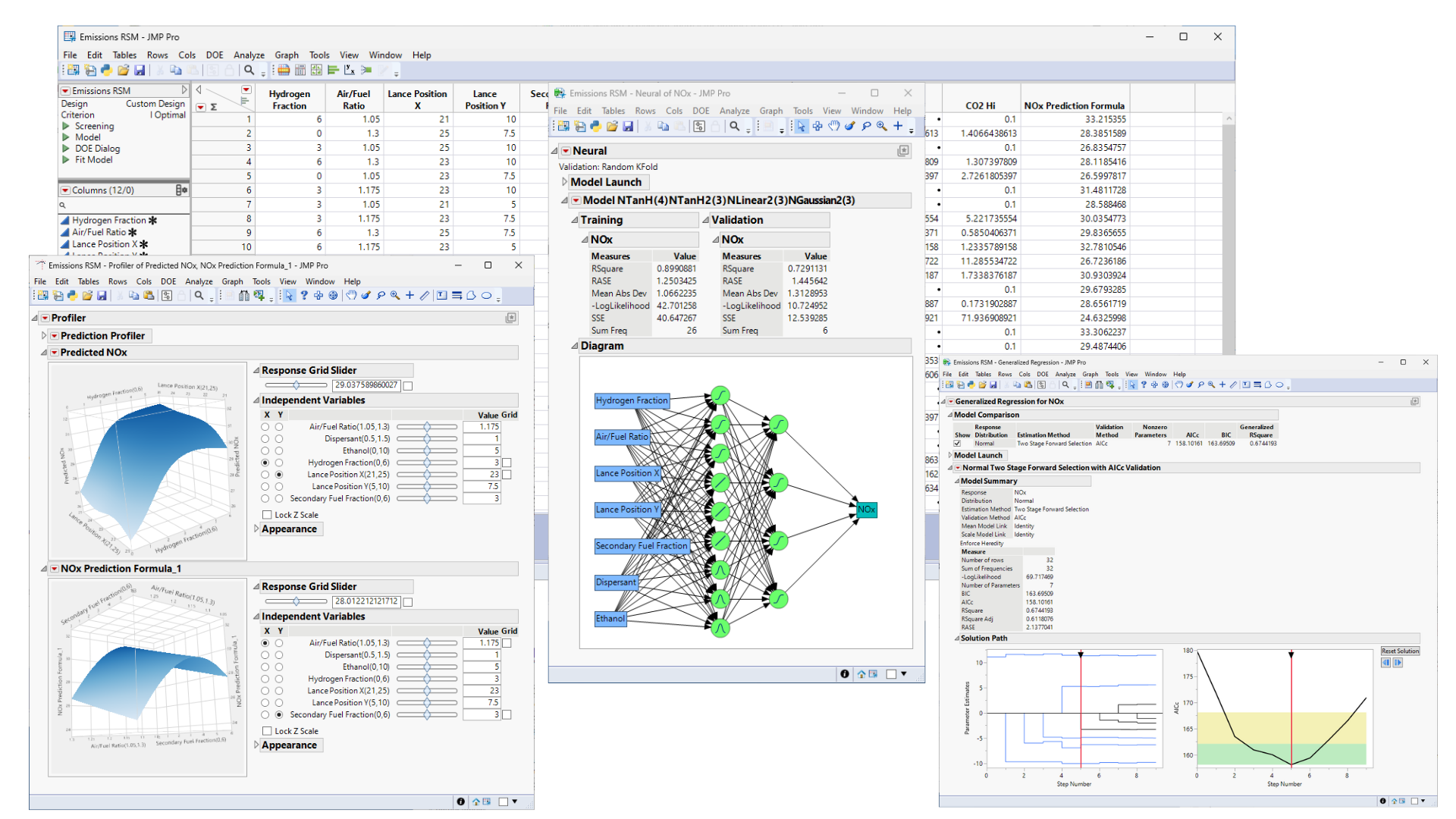Select scroller crosshair tool in Profiler toolbar

click(x=332, y=296)
